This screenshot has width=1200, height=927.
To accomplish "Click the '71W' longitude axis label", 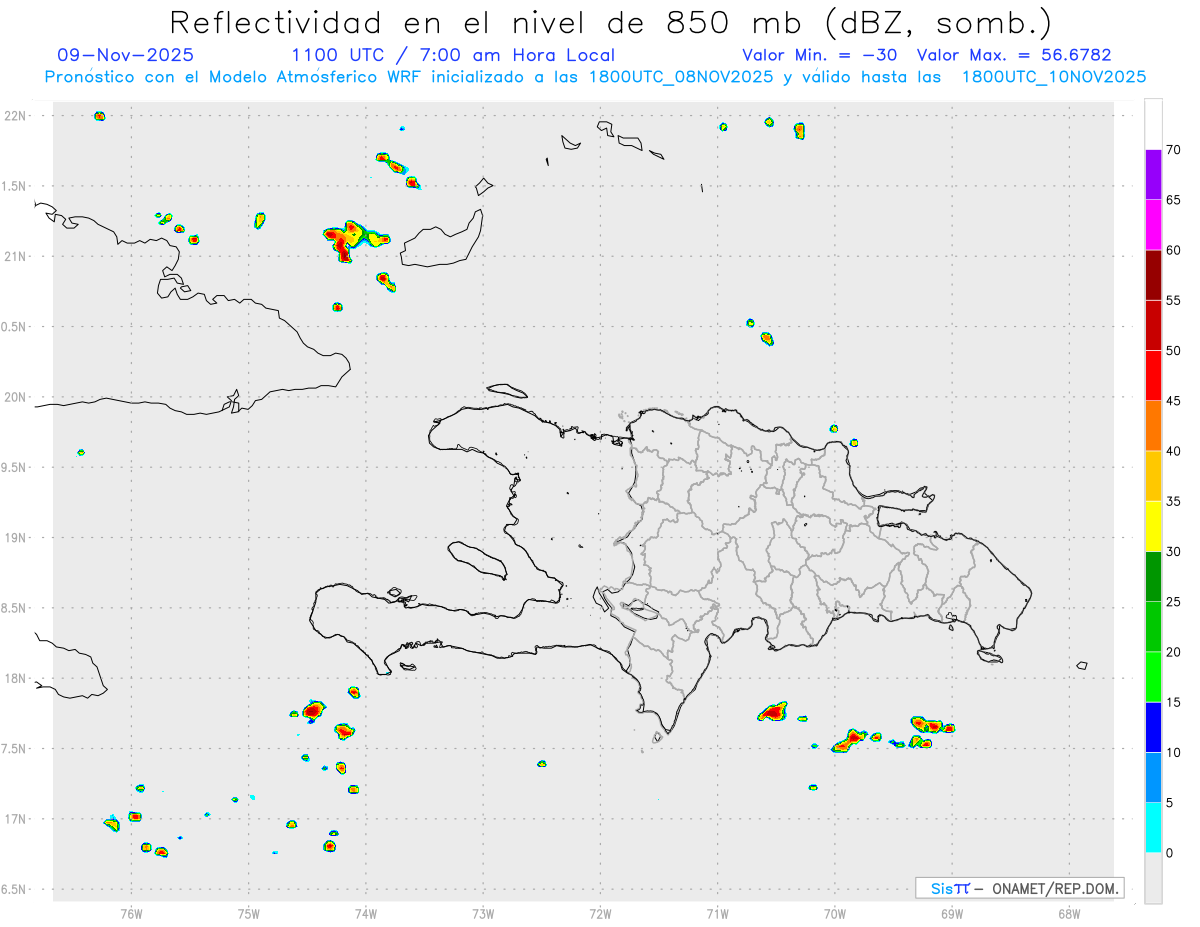I will [x=717, y=913].
